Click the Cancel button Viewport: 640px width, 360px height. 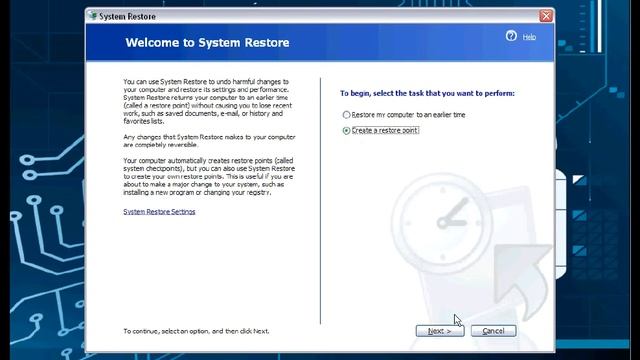[493, 331]
